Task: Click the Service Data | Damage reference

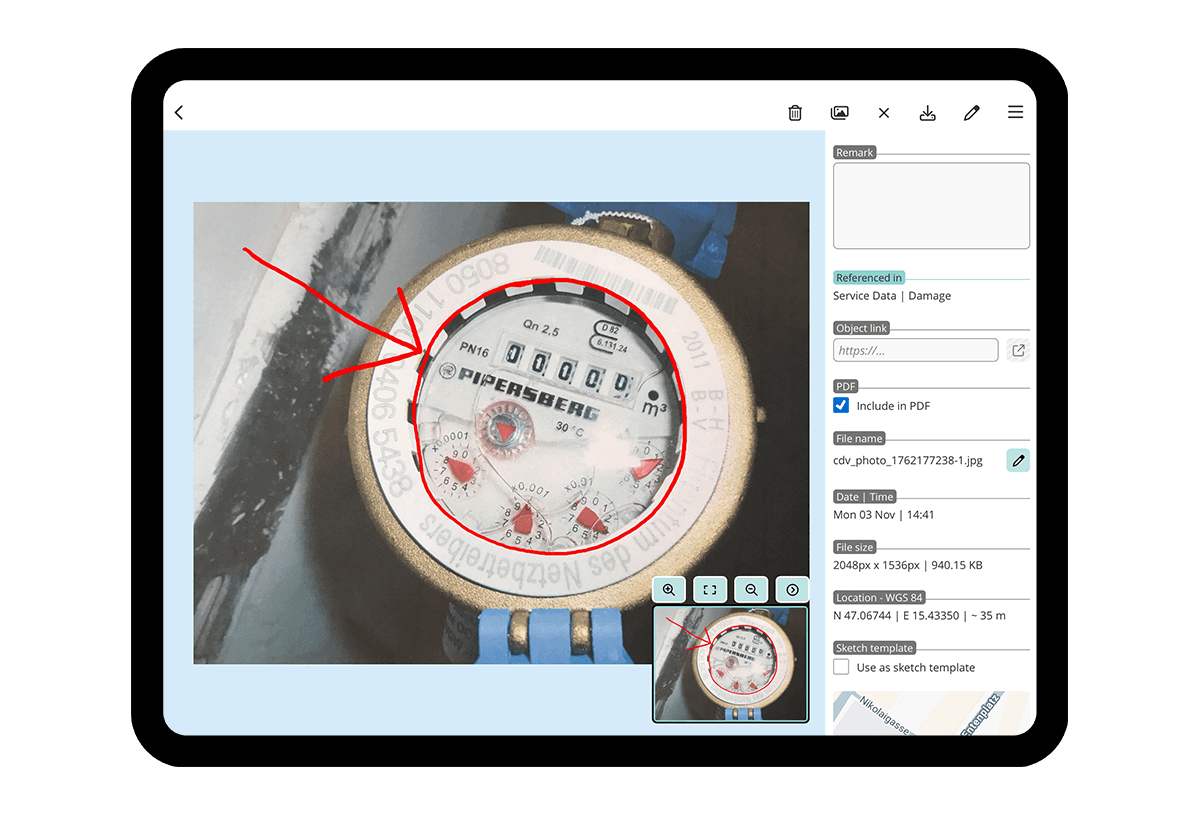Action: tap(892, 296)
